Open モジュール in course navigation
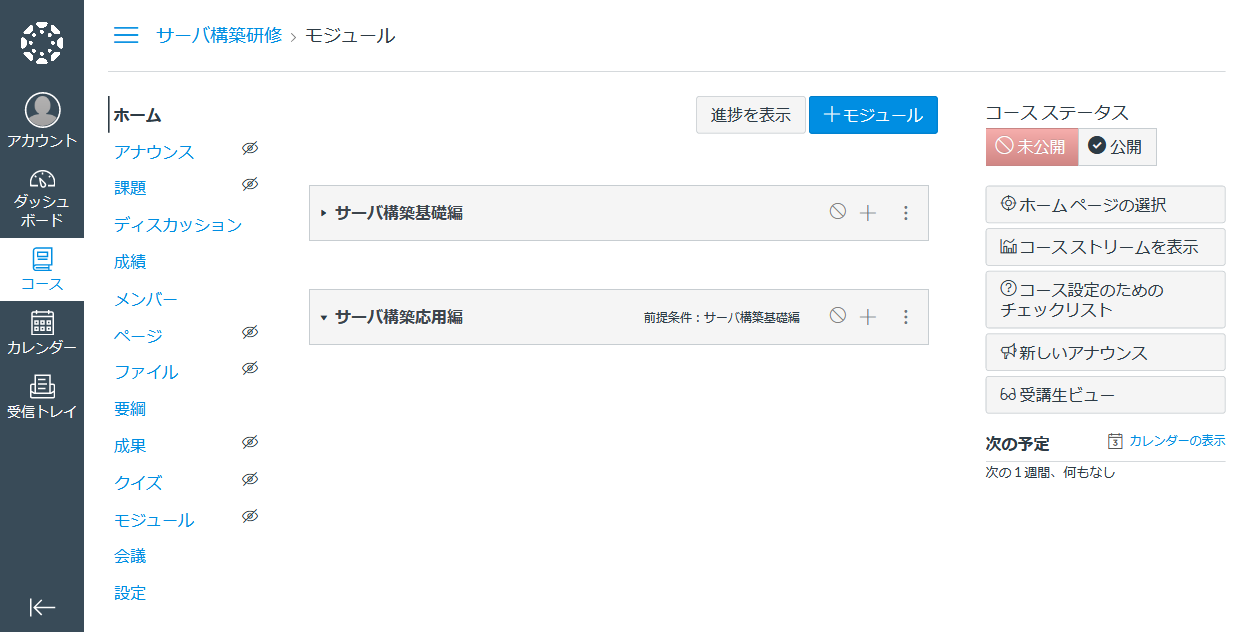Viewport: 1250px width, 632px height. [154, 520]
